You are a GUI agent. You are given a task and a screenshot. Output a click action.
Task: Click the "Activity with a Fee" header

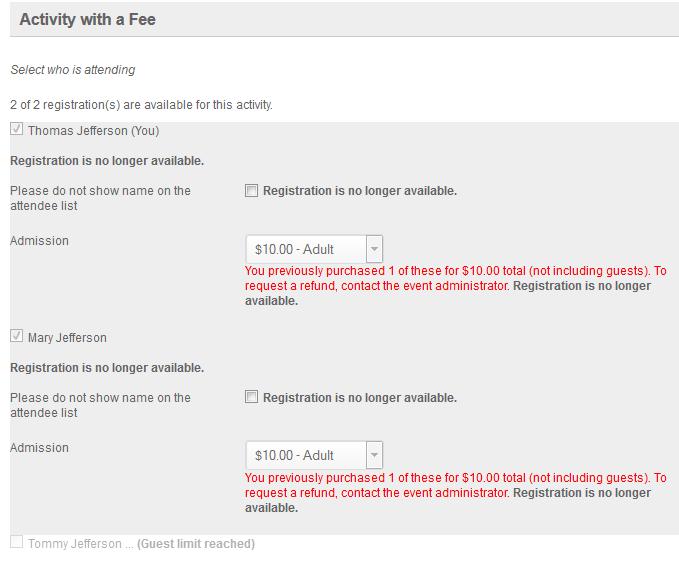coord(88,19)
